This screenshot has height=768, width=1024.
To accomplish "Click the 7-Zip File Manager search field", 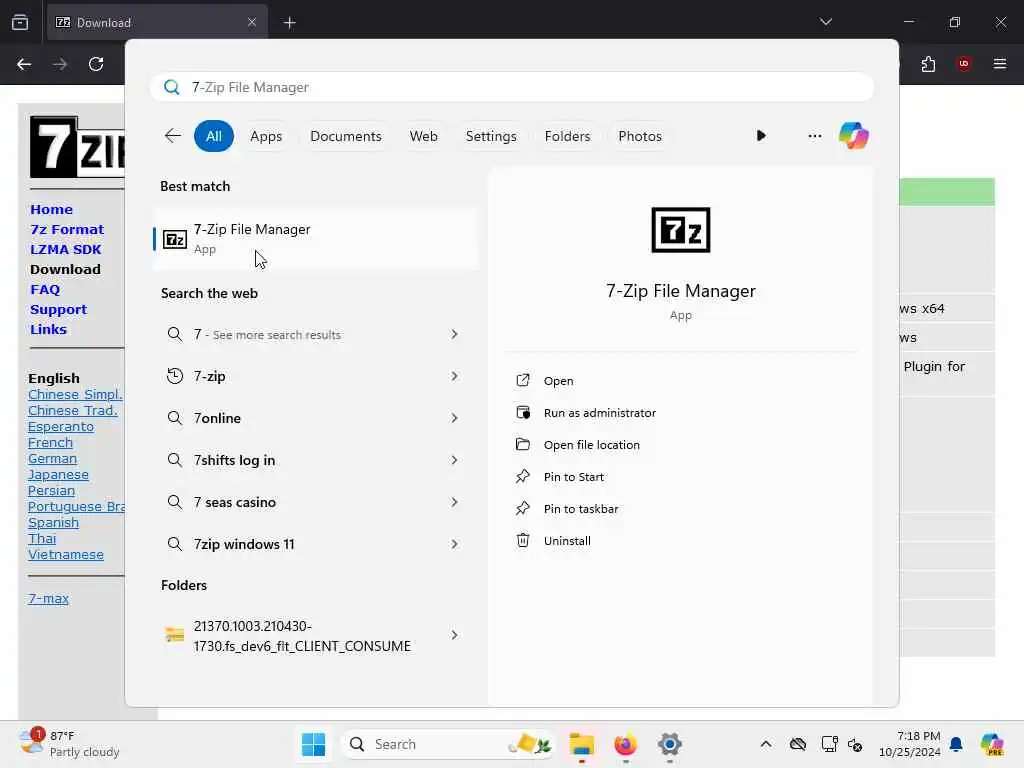I will 511,88.
